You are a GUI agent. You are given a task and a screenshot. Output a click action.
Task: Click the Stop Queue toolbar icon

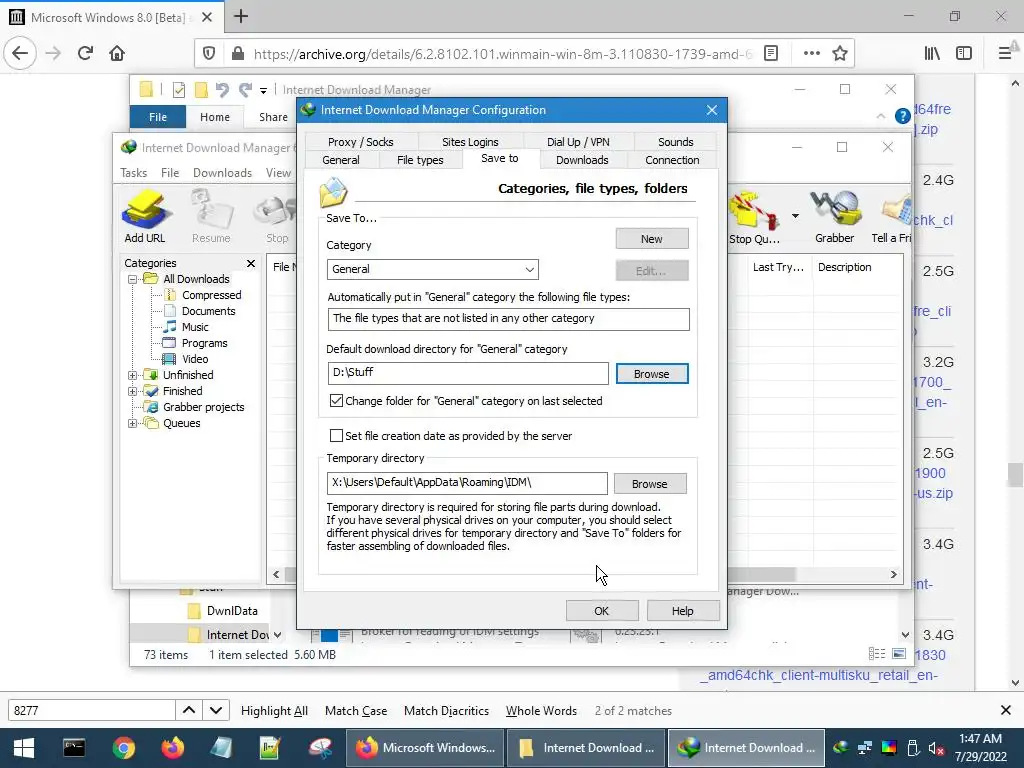tap(755, 217)
